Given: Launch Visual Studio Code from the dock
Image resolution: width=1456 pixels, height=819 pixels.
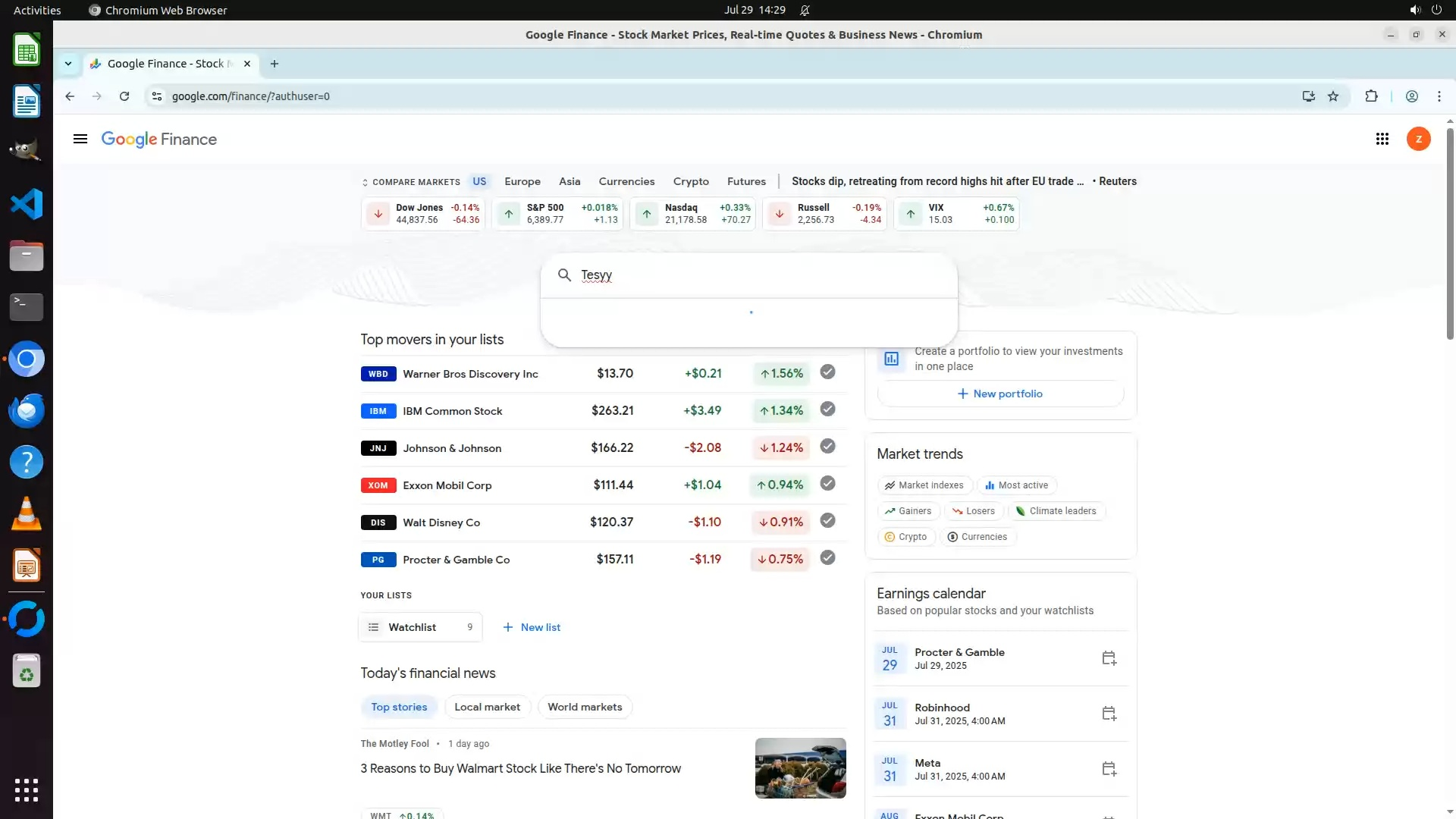Looking at the screenshot, I should point(27,204).
